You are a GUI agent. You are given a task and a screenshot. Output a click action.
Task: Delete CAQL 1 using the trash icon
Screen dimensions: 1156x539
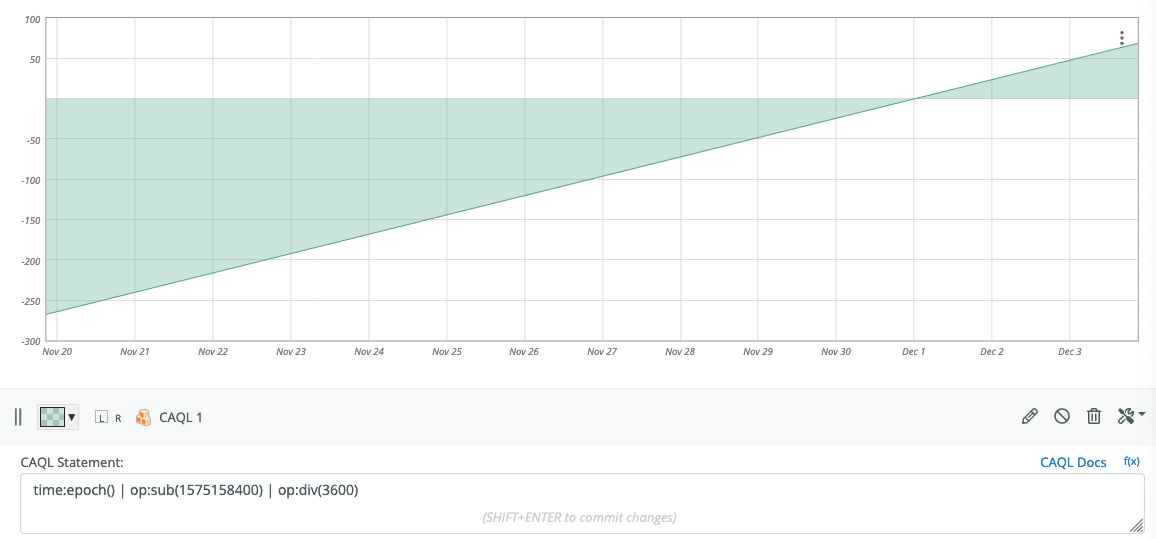(x=1094, y=417)
